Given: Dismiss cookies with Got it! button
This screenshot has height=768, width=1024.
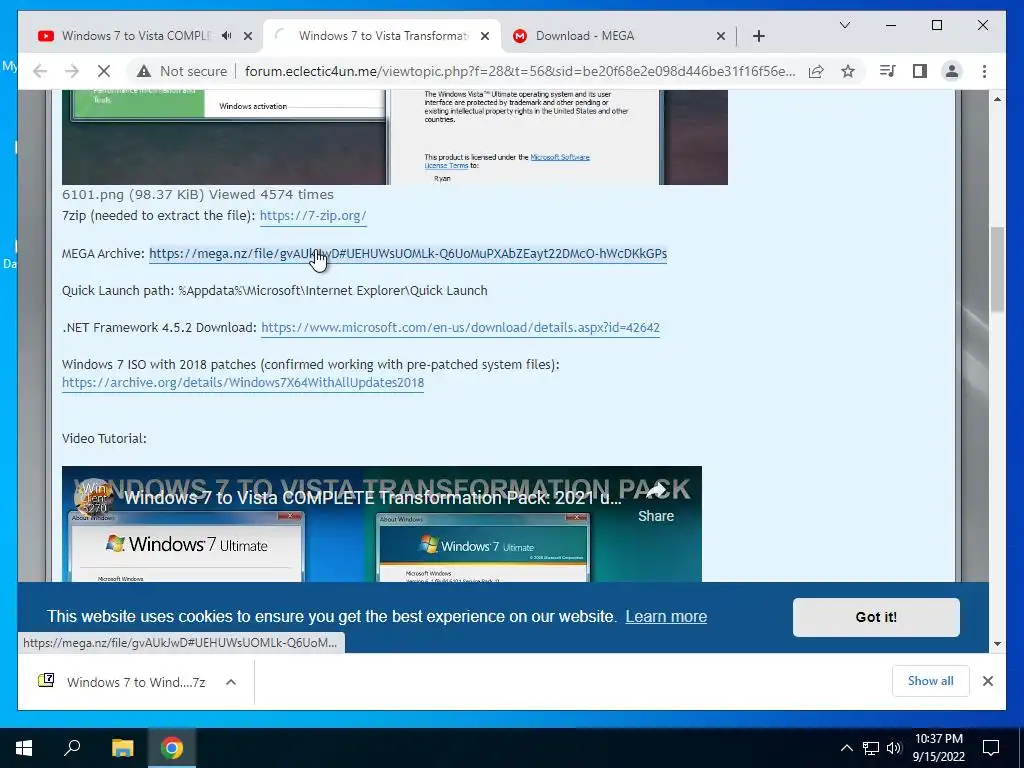Looking at the screenshot, I should 876,617.
